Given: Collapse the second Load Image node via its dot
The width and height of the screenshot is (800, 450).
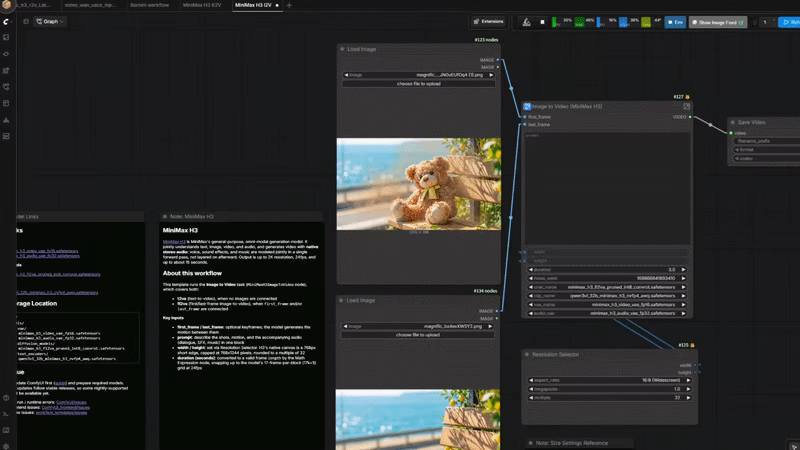Looking at the screenshot, I should (x=341, y=301).
